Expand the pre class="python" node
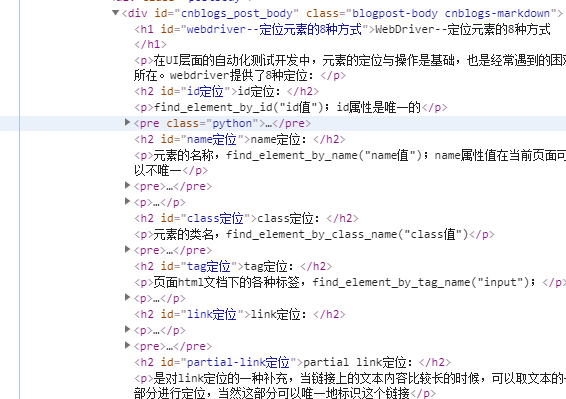The image size is (566, 399). tap(127, 122)
